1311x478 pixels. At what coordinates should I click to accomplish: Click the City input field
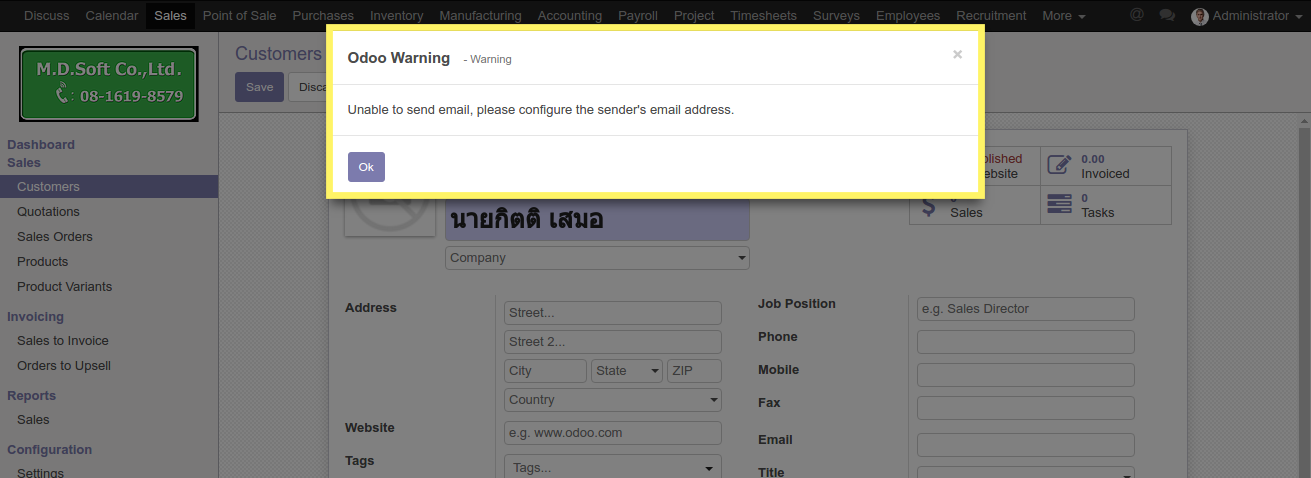click(545, 371)
